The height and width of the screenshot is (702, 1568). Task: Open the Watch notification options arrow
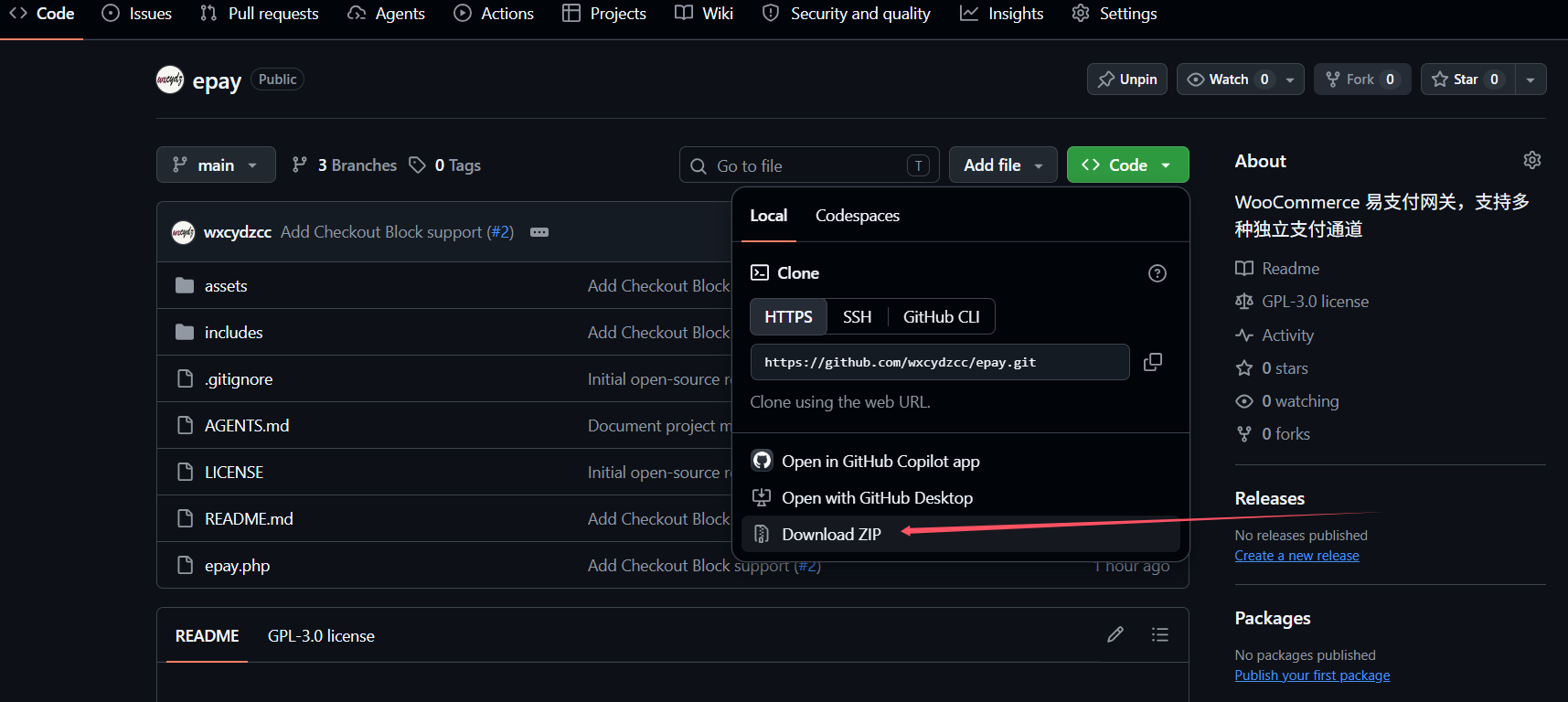pyautogui.click(x=1290, y=80)
